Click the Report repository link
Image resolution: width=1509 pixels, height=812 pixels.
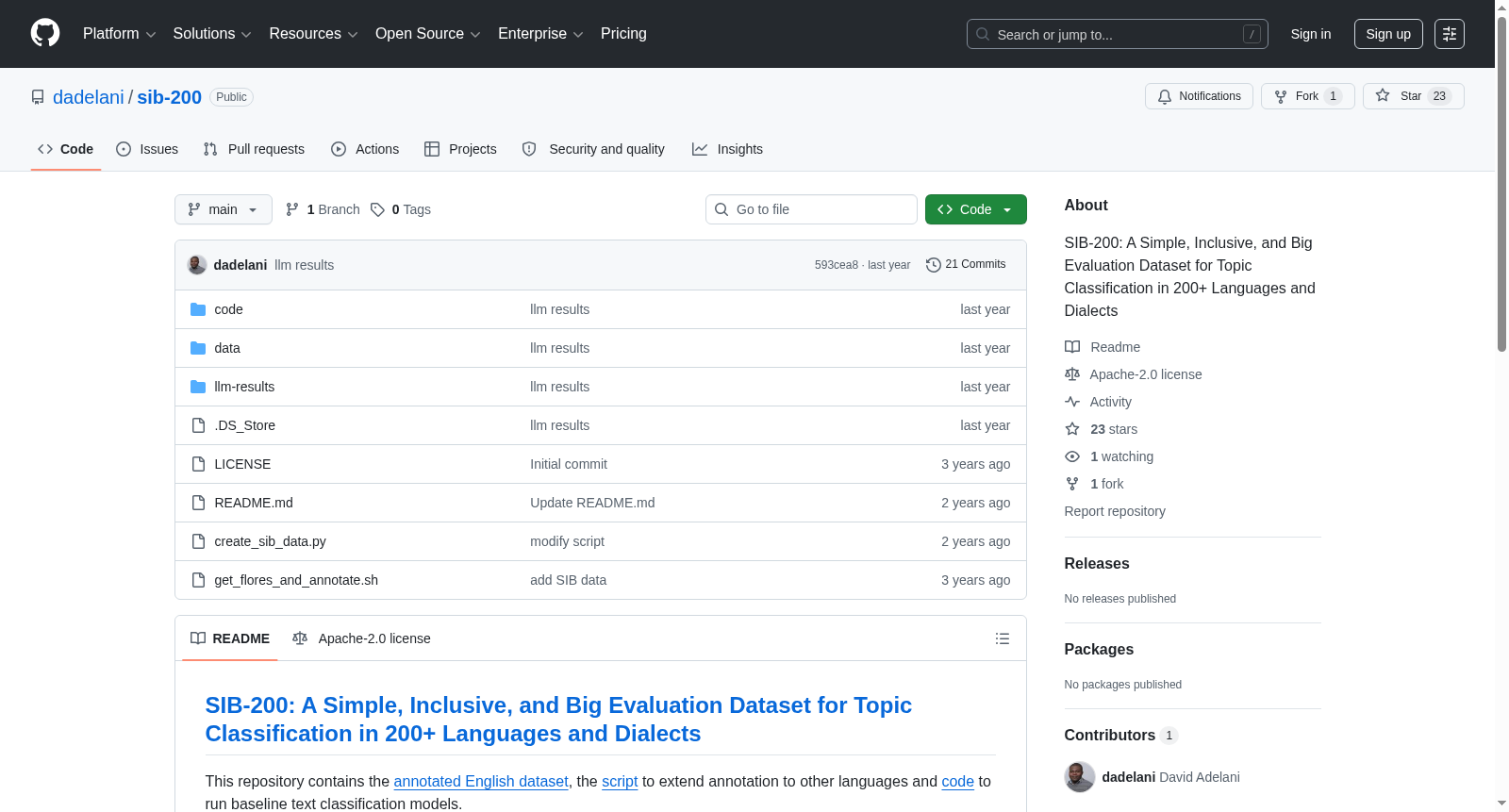pyautogui.click(x=1115, y=511)
